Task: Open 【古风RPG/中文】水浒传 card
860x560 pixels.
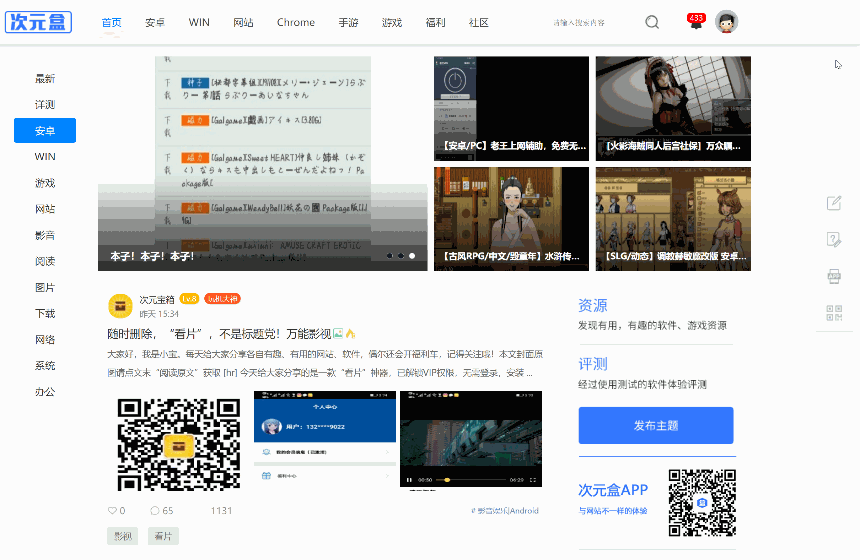Action: (x=511, y=219)
